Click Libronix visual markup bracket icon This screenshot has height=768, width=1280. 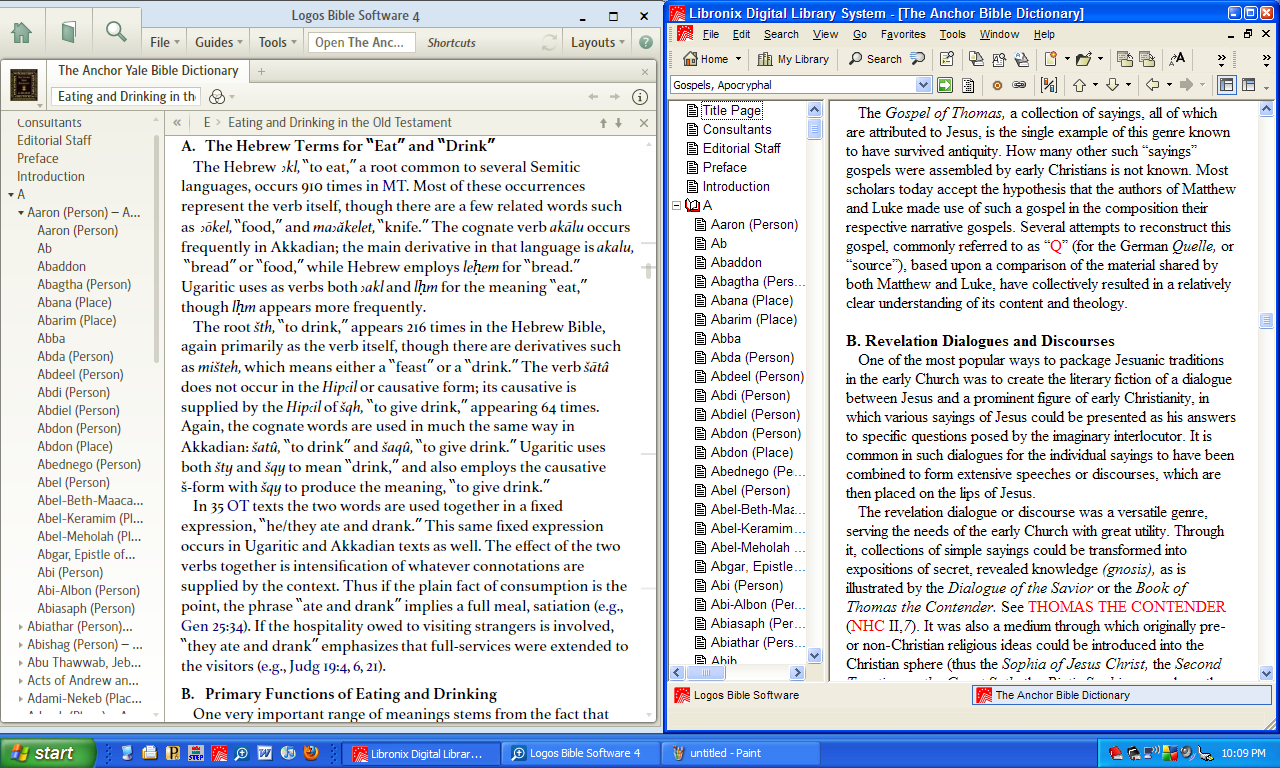(x=1048, y=85)
